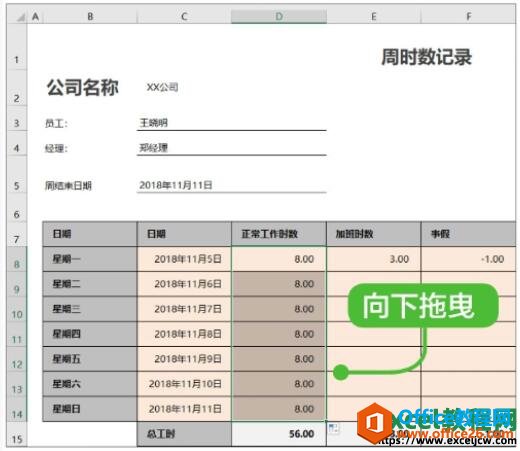Click the employee name 王晓明 field
520x451 pixels.
point(231,123)
